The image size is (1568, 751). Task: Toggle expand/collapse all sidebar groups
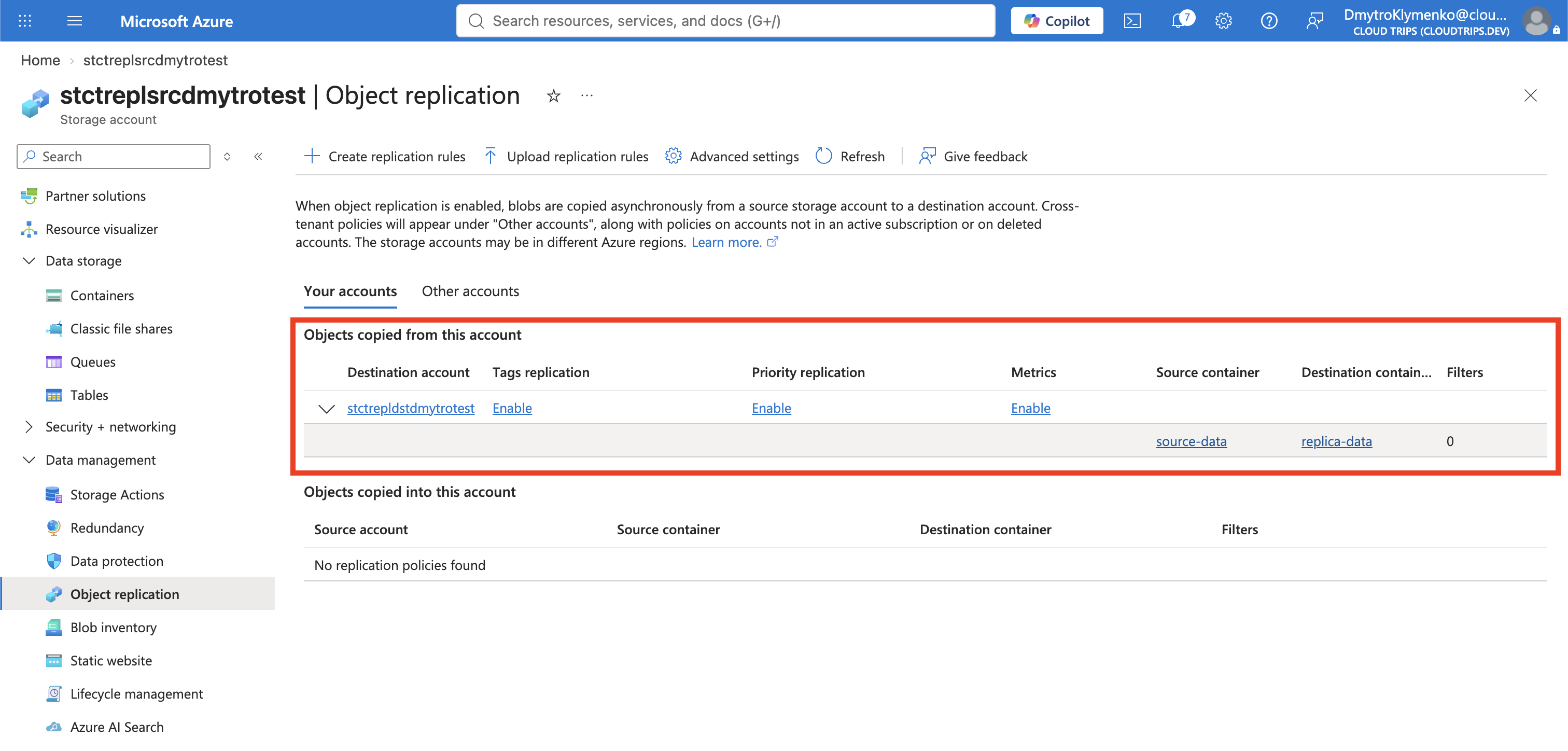click(x=227, y=157)
